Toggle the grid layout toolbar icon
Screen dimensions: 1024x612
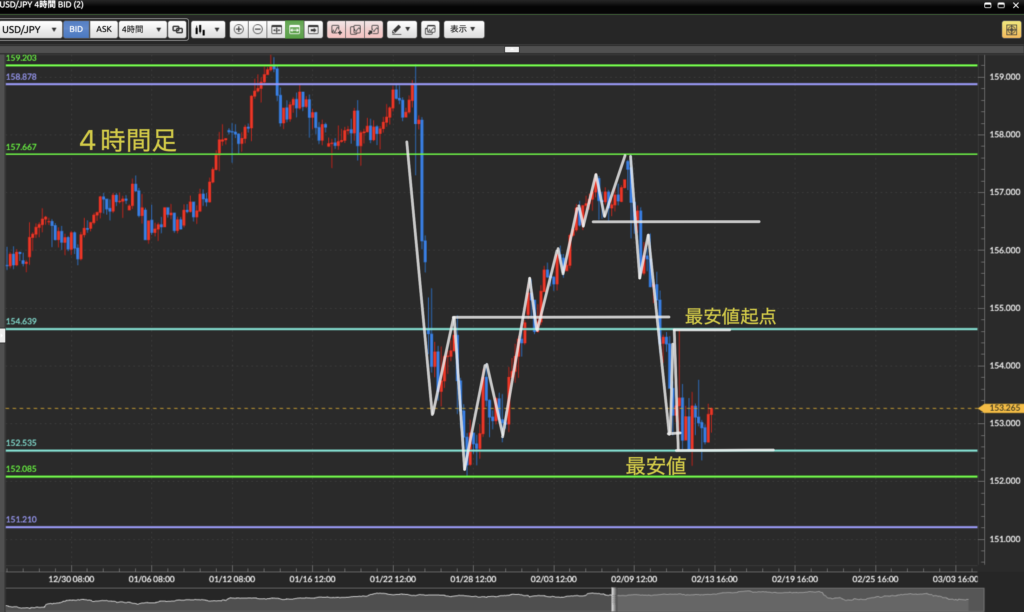pos(276,30)
